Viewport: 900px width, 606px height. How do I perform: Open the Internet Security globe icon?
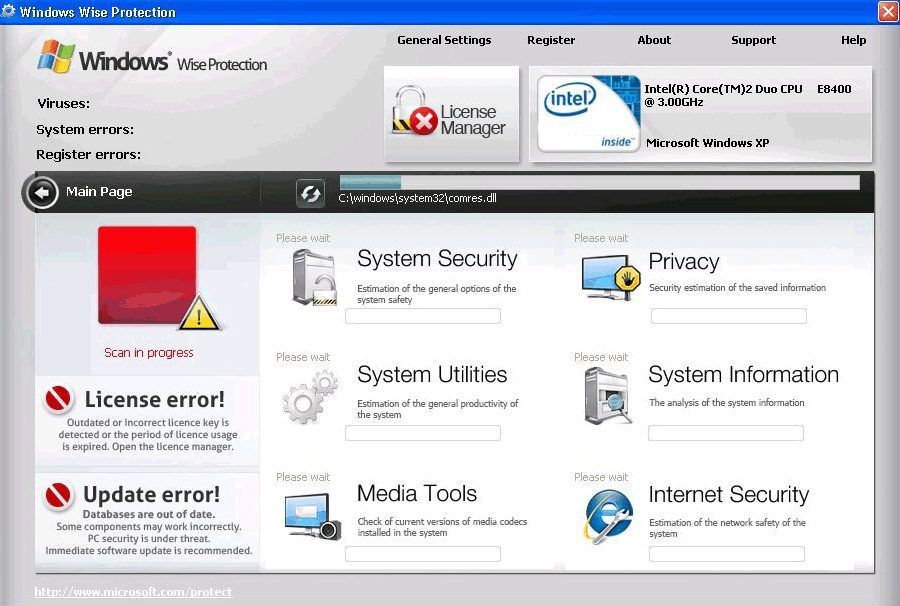click(x=609, y=517)
